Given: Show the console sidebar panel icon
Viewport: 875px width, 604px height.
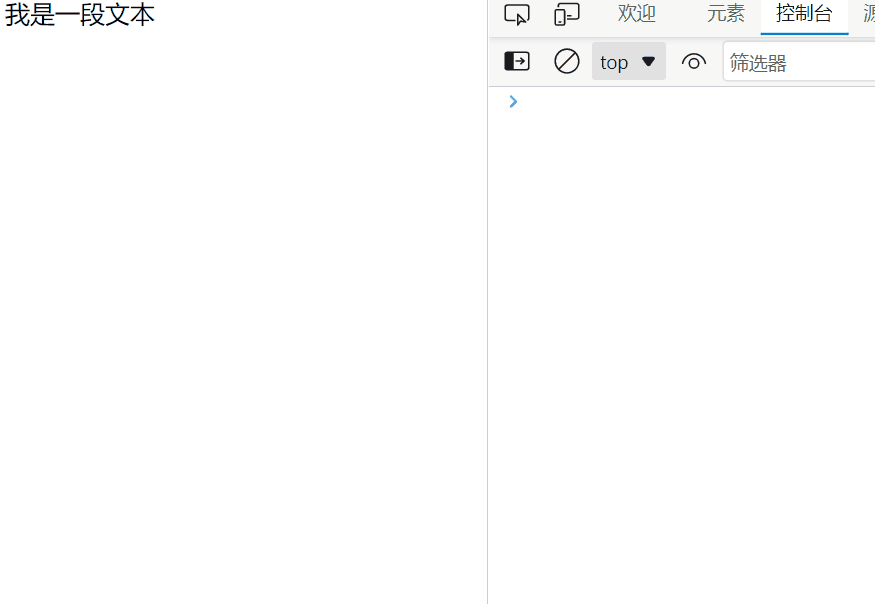Looking at the screenshot, I should tap(517, 61).
